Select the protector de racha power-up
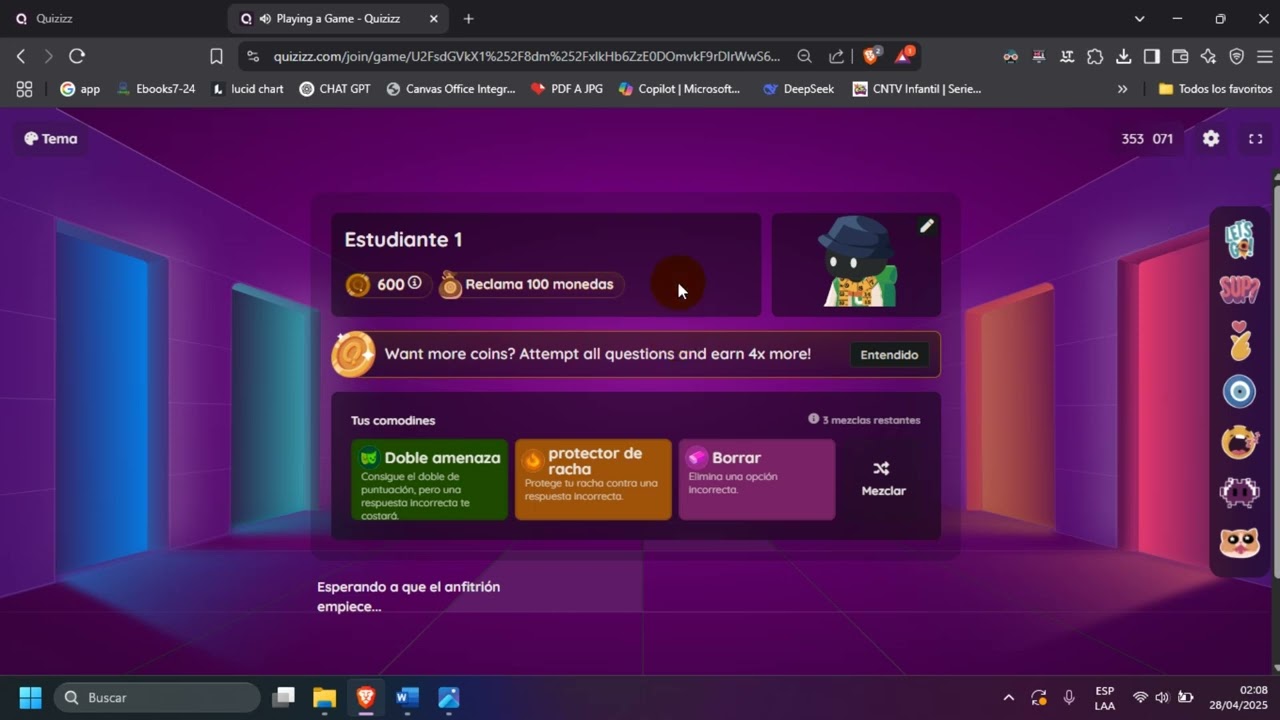Image resolution: width=1280 pixels, height=720 pixels. [593, 479]
